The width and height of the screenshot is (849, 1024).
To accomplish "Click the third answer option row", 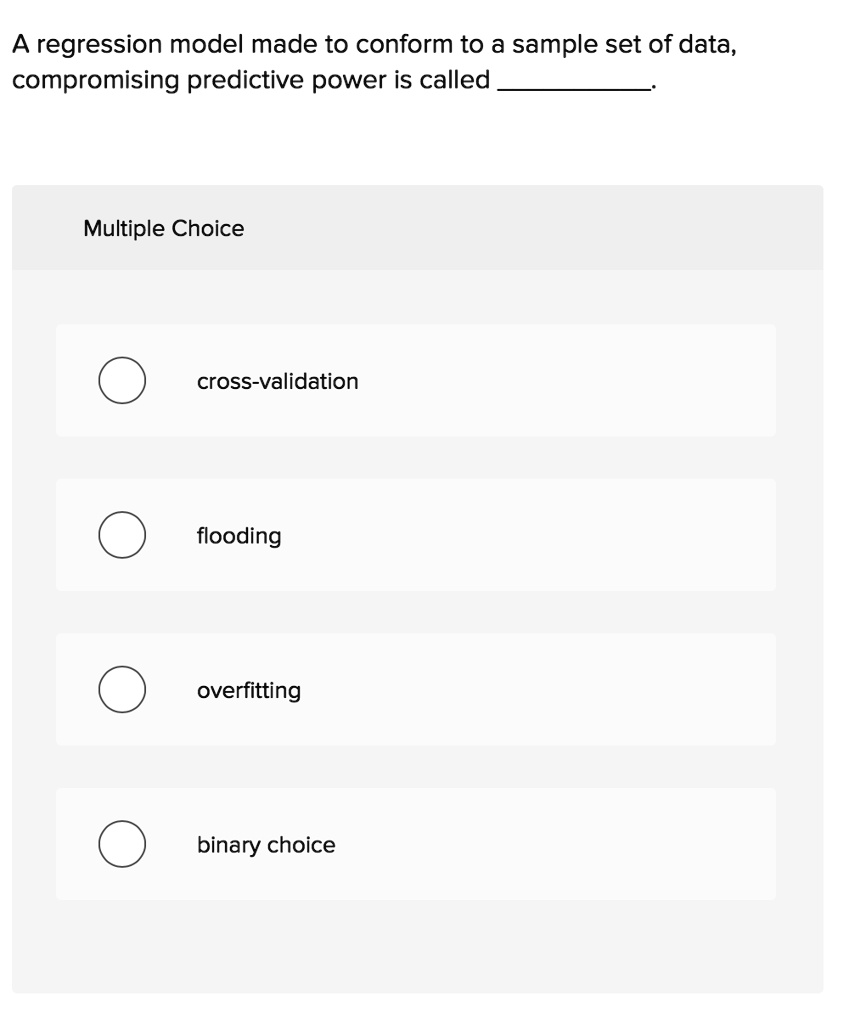I will pyautogui.click(x=416, y=689).
